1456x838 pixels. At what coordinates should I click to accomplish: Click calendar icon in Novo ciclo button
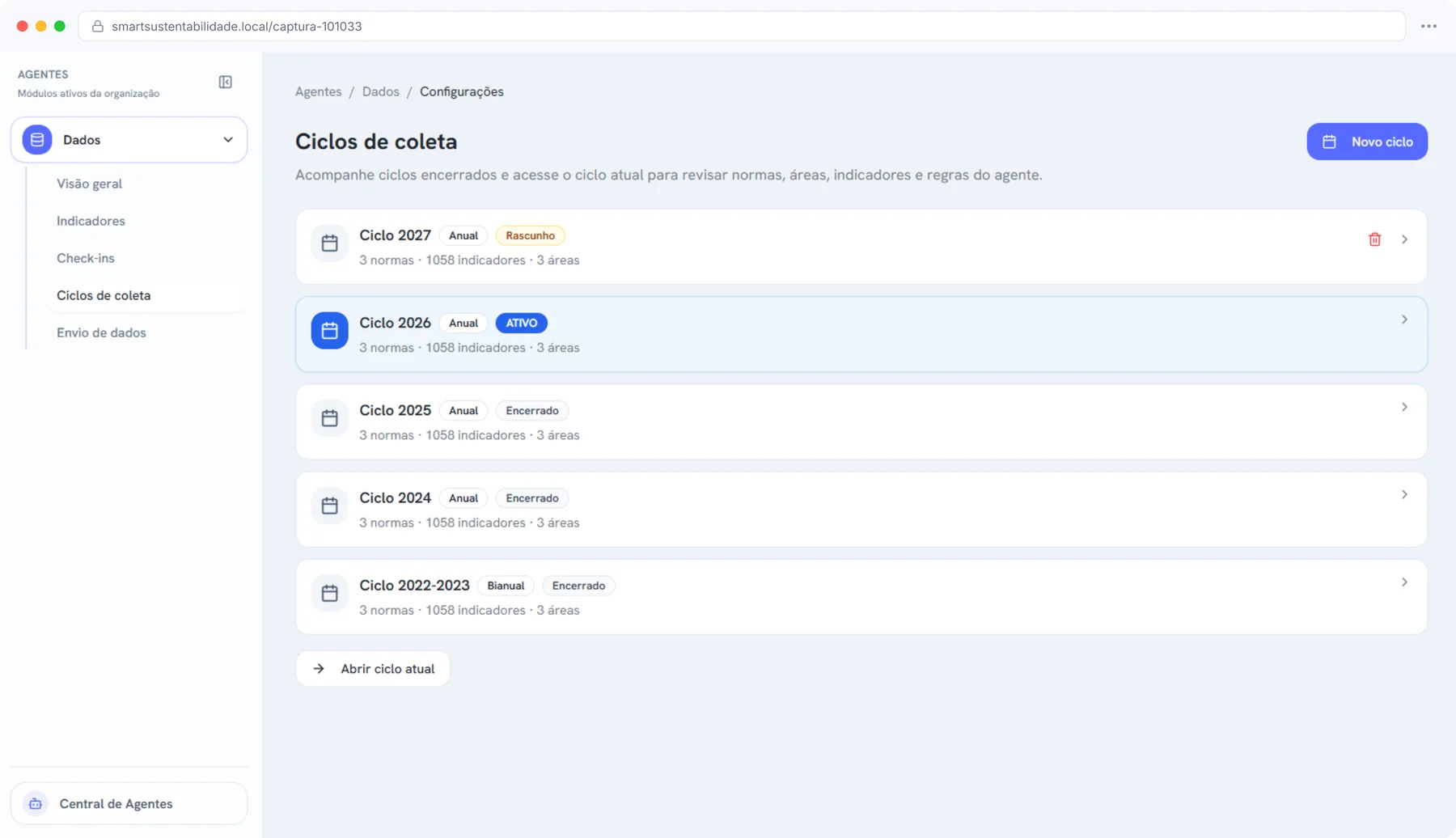(x=1329, y=142)
